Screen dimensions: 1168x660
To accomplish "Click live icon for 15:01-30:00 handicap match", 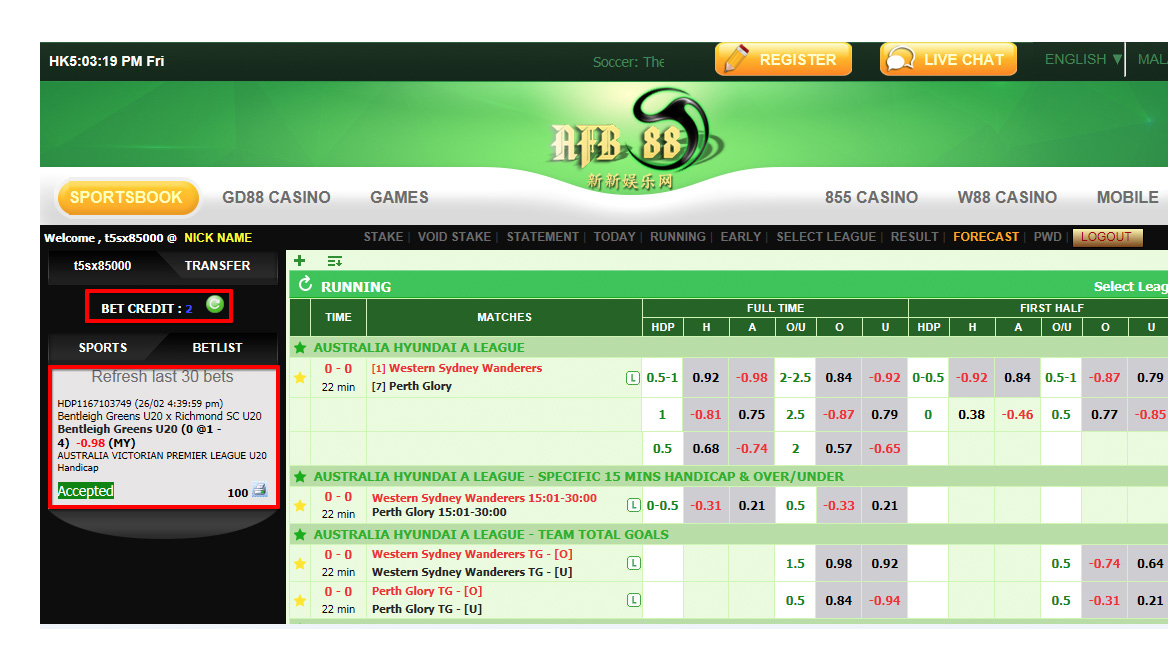I will coord(632,505).
